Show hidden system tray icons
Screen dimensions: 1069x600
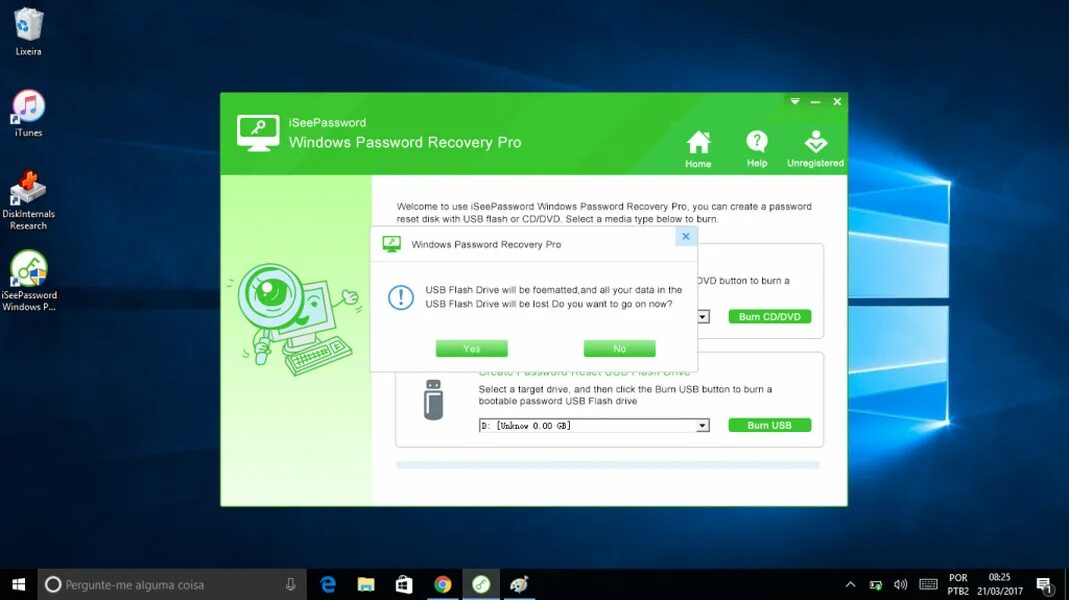(850, 584)
